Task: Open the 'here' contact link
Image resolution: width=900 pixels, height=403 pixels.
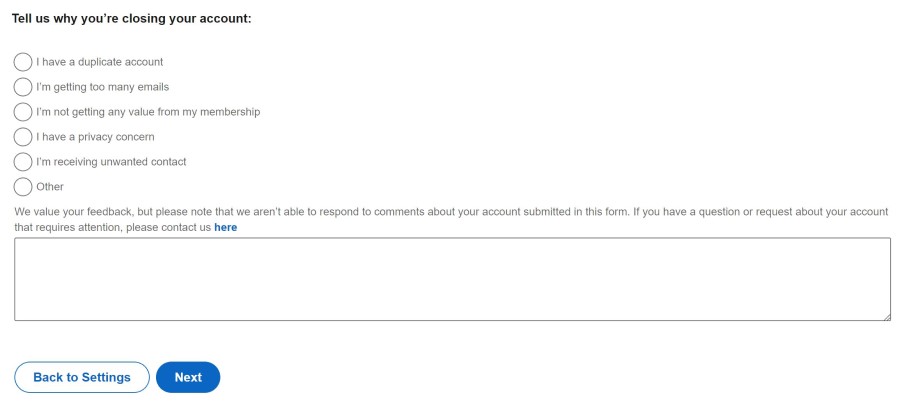Action: (x=225, y=227)
